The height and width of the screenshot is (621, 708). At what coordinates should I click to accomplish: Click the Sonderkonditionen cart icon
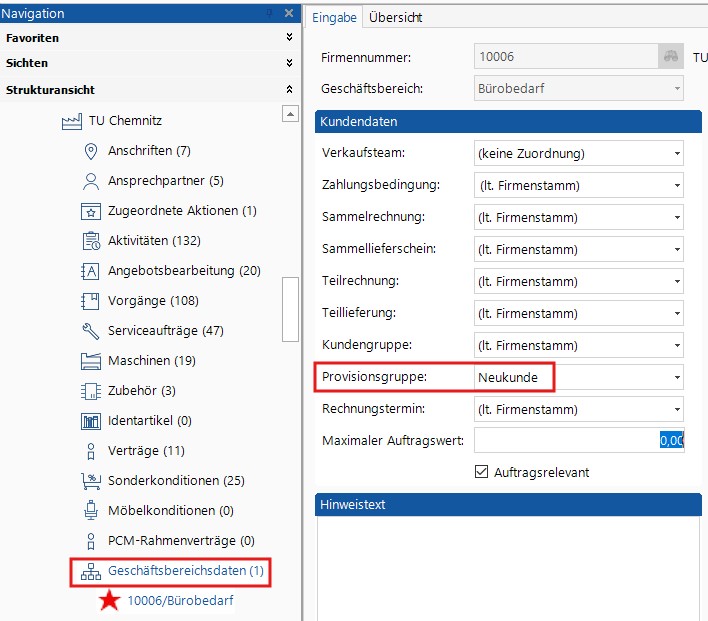(91, 481)
